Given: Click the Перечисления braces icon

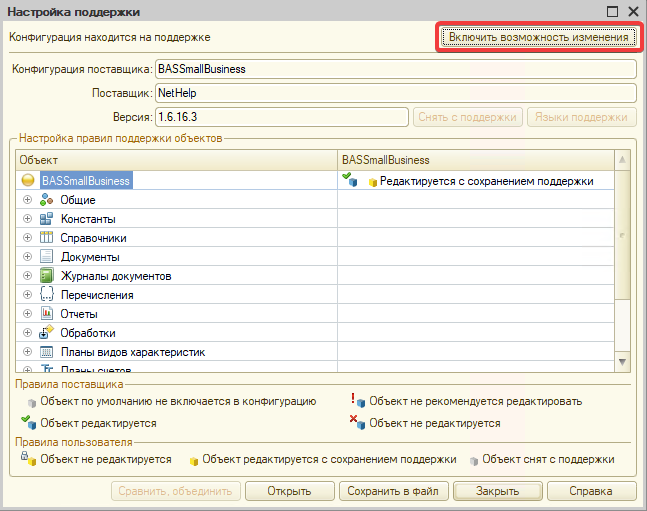Looking at the screenshot, I should [x=46, y=295].
